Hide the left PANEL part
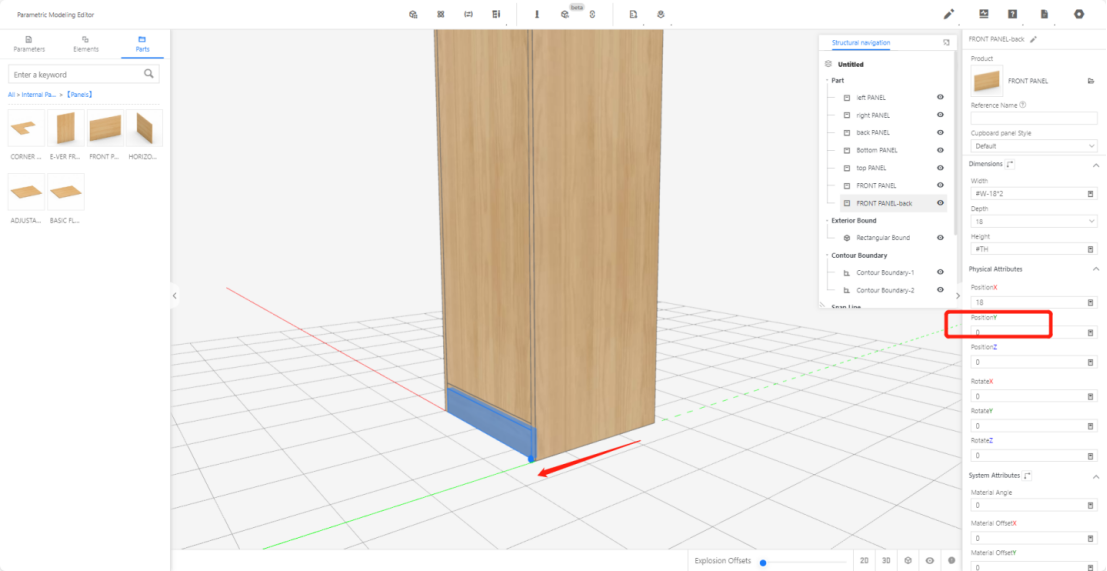The height and width of the screenshot is (571, 1107). (940, 98)
